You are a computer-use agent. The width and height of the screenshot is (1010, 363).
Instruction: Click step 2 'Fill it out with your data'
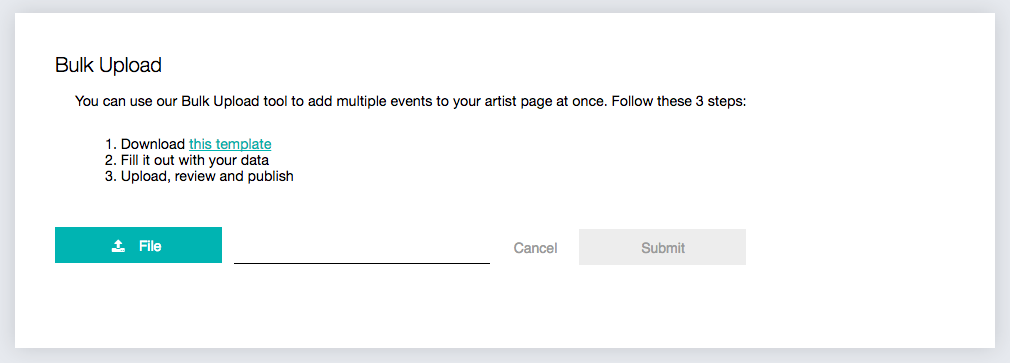coord(195,160)
